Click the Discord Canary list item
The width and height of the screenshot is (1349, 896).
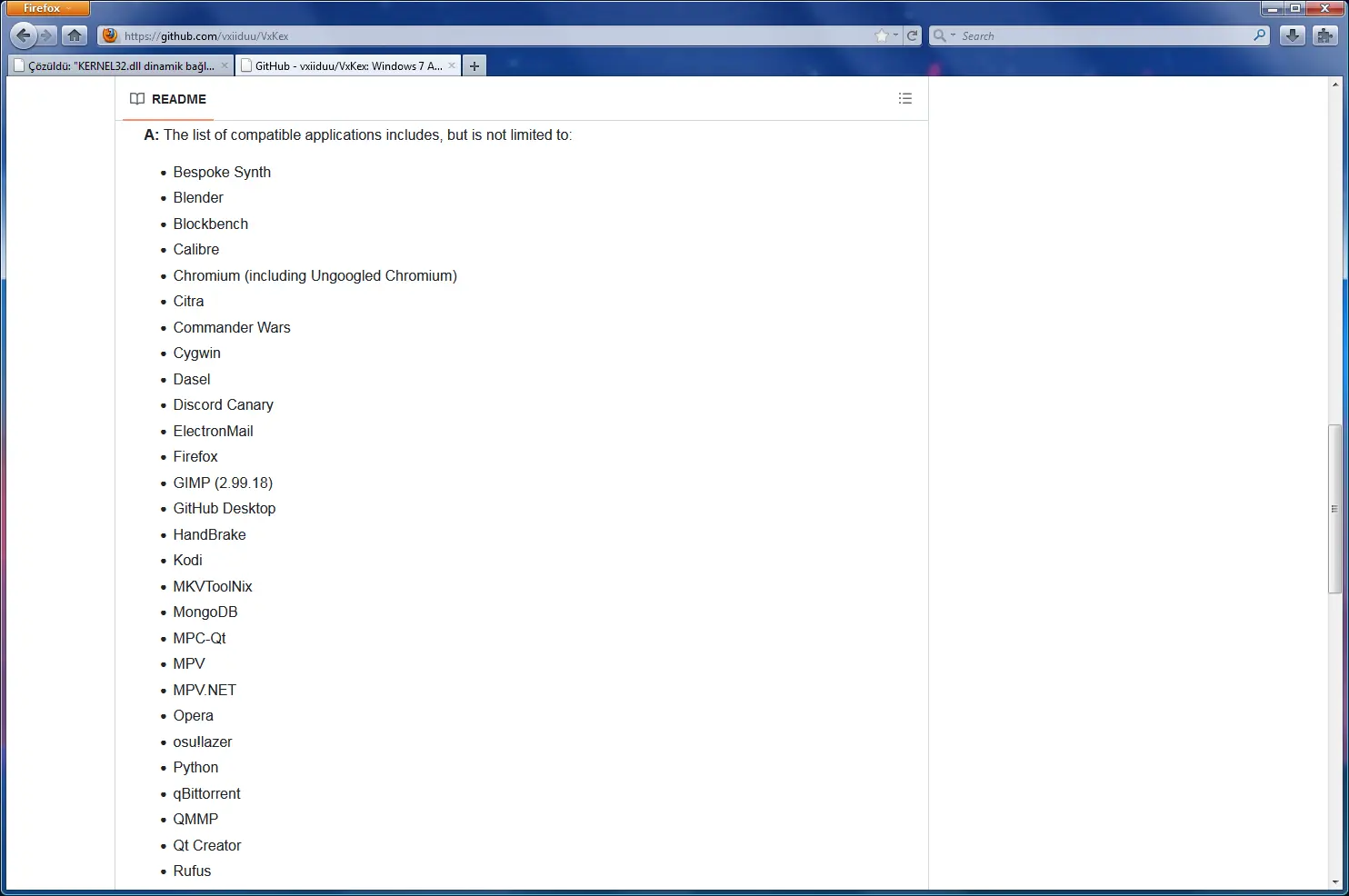click(x=223, y=404)
